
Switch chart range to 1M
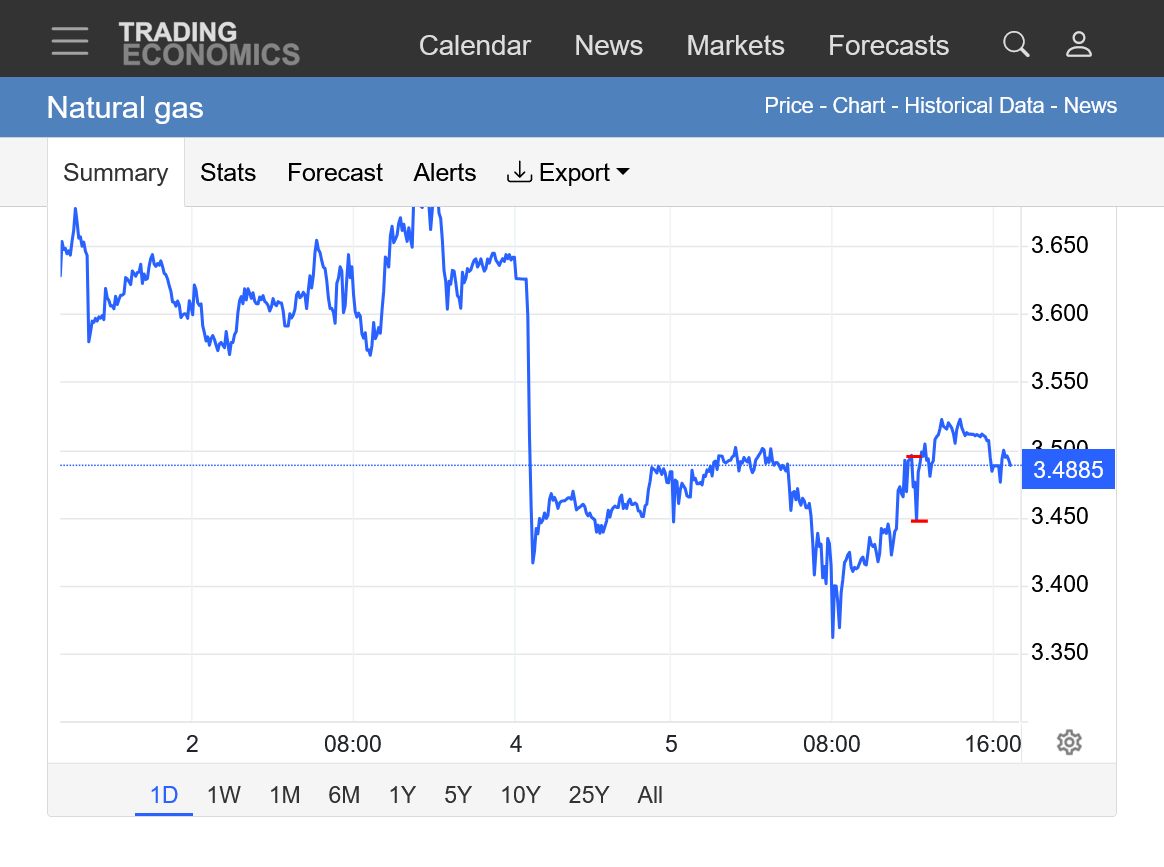pyautogui.click(x=285, y=795)
